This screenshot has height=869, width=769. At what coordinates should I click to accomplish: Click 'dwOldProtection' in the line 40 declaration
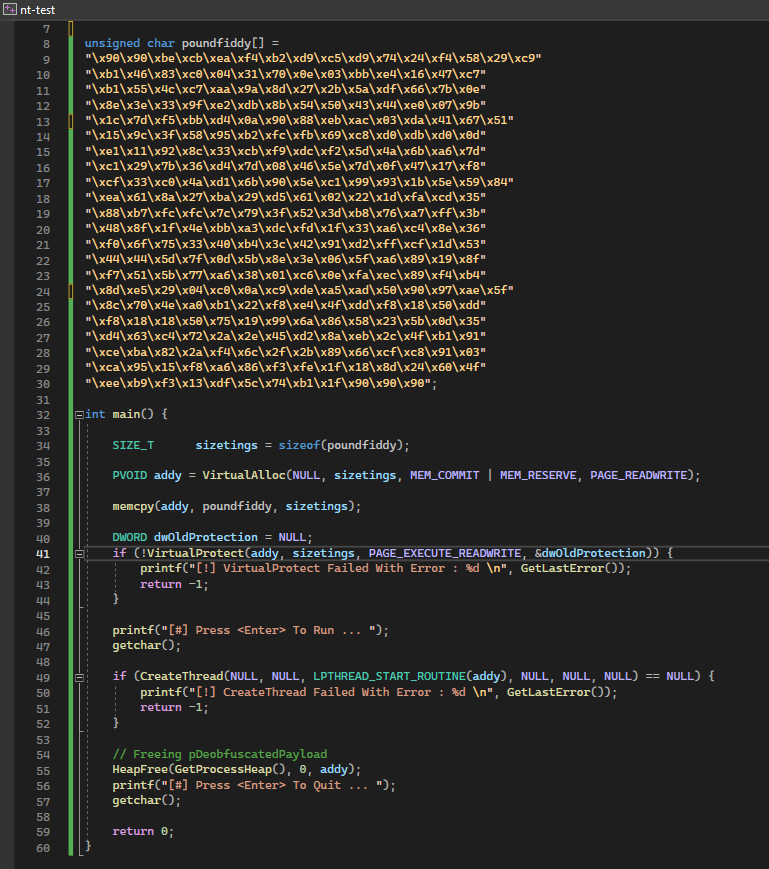pos(206,537)
